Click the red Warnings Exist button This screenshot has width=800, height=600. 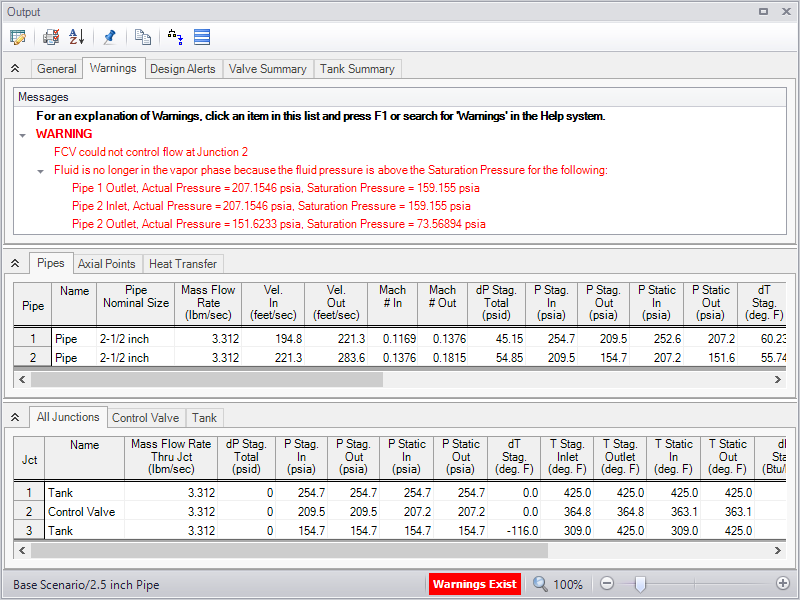click(475, 584)
